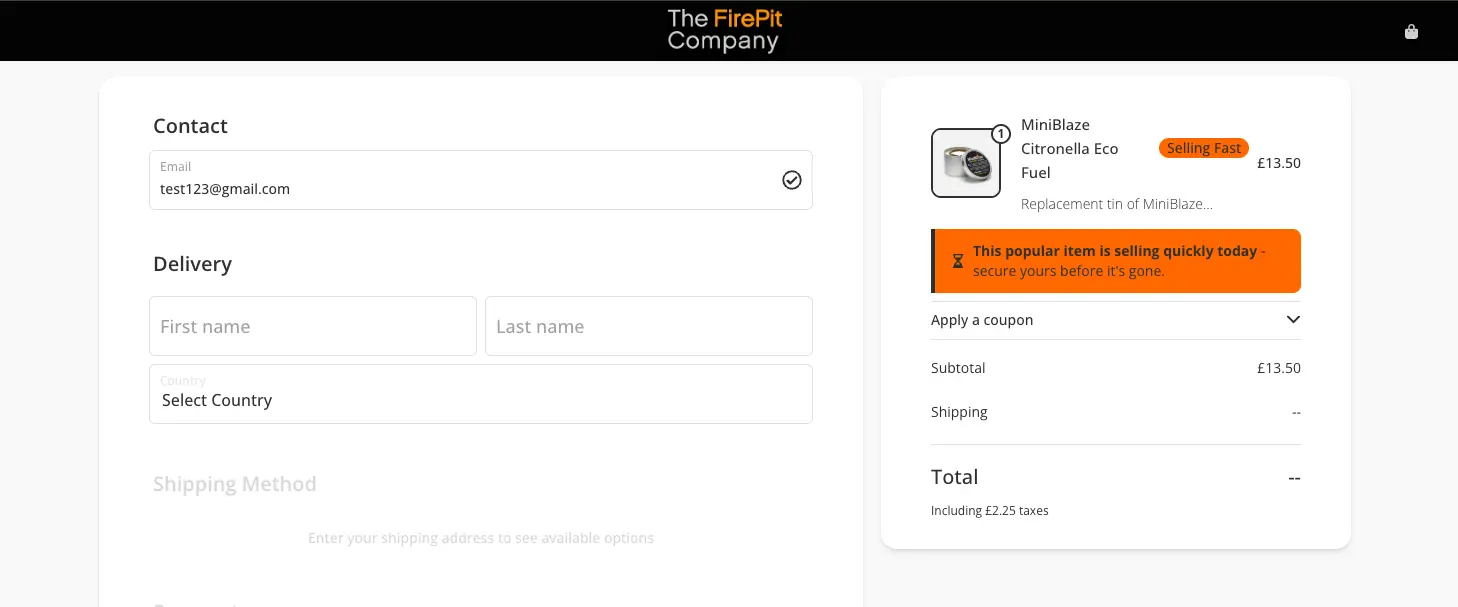Open the shopping bag icon in header

[x=1411, y=31]
